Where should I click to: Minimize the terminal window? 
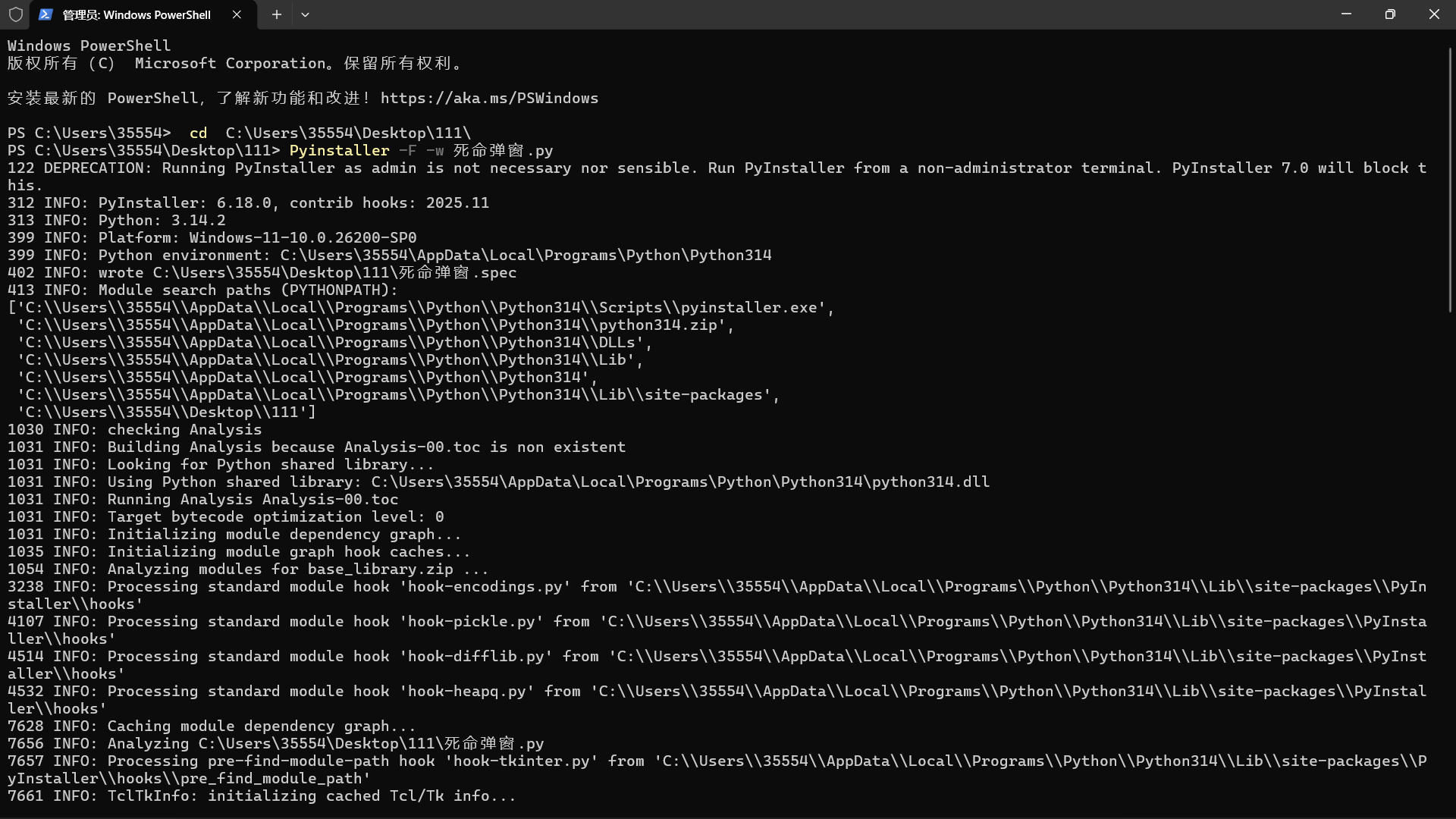coord(1346,14)
